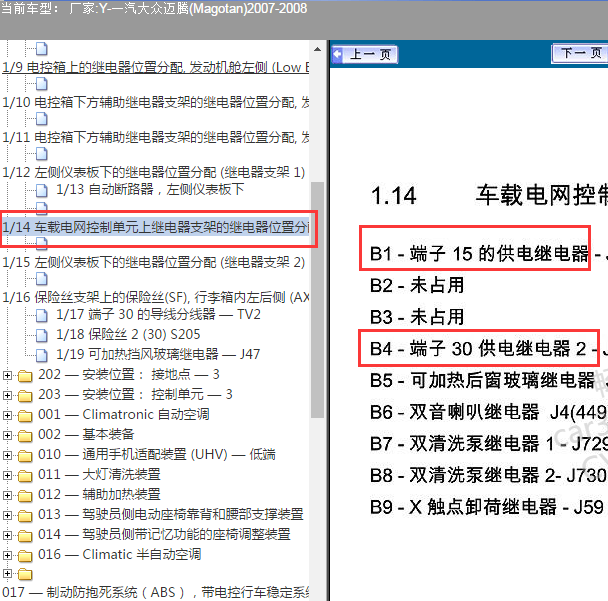Open 1/15 左侧仪表板下的继电器位置分配 (继电器支架 2)
The width and height of the screenshot is (608, 601).
(154, 263)
